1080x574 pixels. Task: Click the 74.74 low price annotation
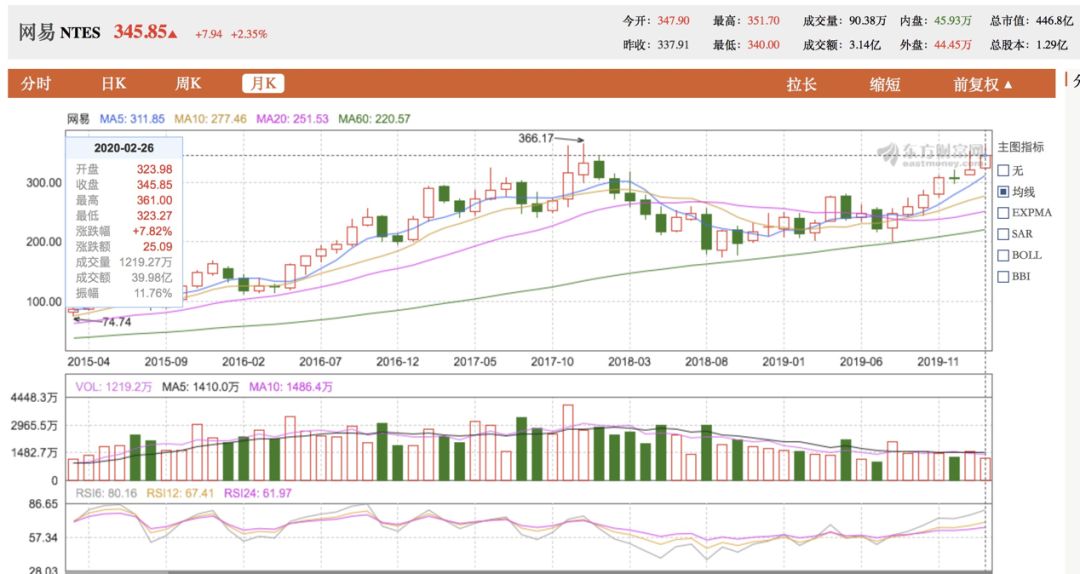click(x=116, y=322)
